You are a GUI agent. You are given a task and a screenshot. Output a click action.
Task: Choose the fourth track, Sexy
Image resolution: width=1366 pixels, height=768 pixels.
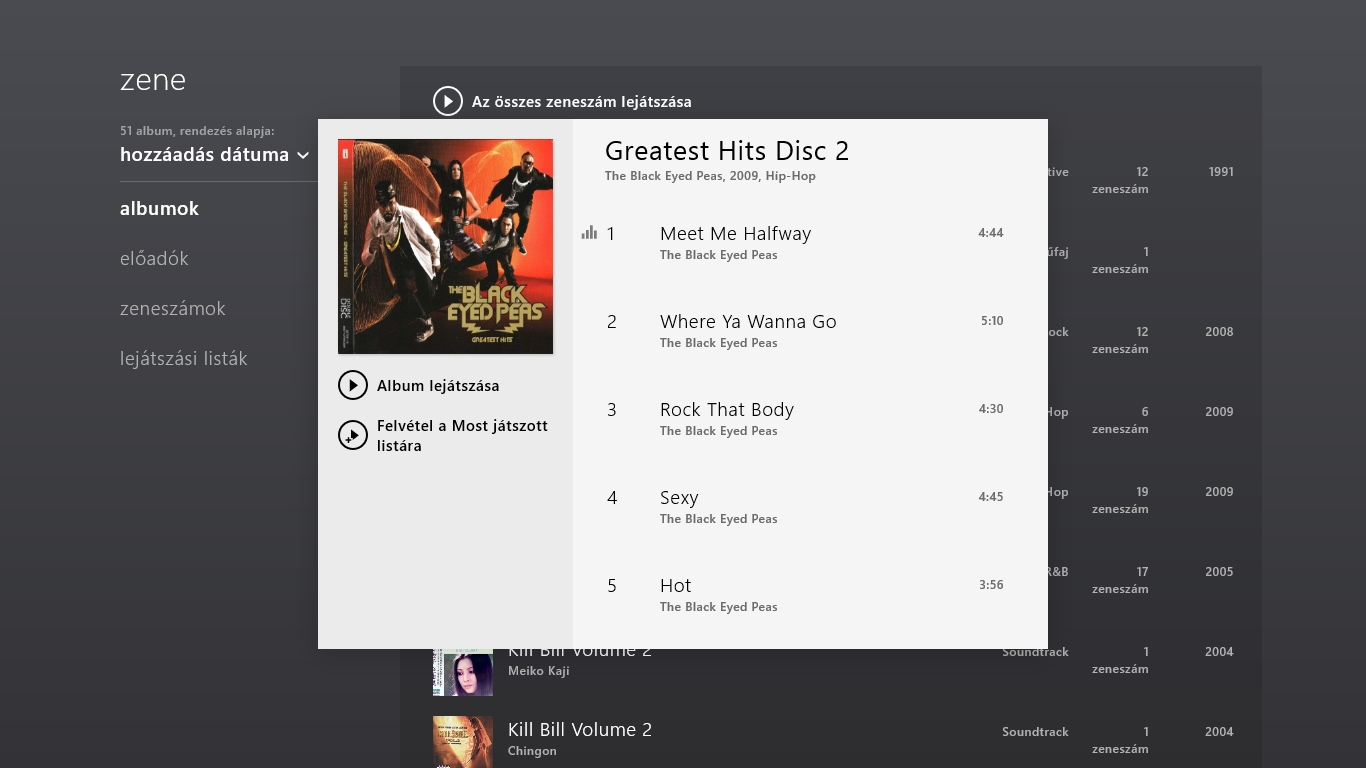pos(679,498)
